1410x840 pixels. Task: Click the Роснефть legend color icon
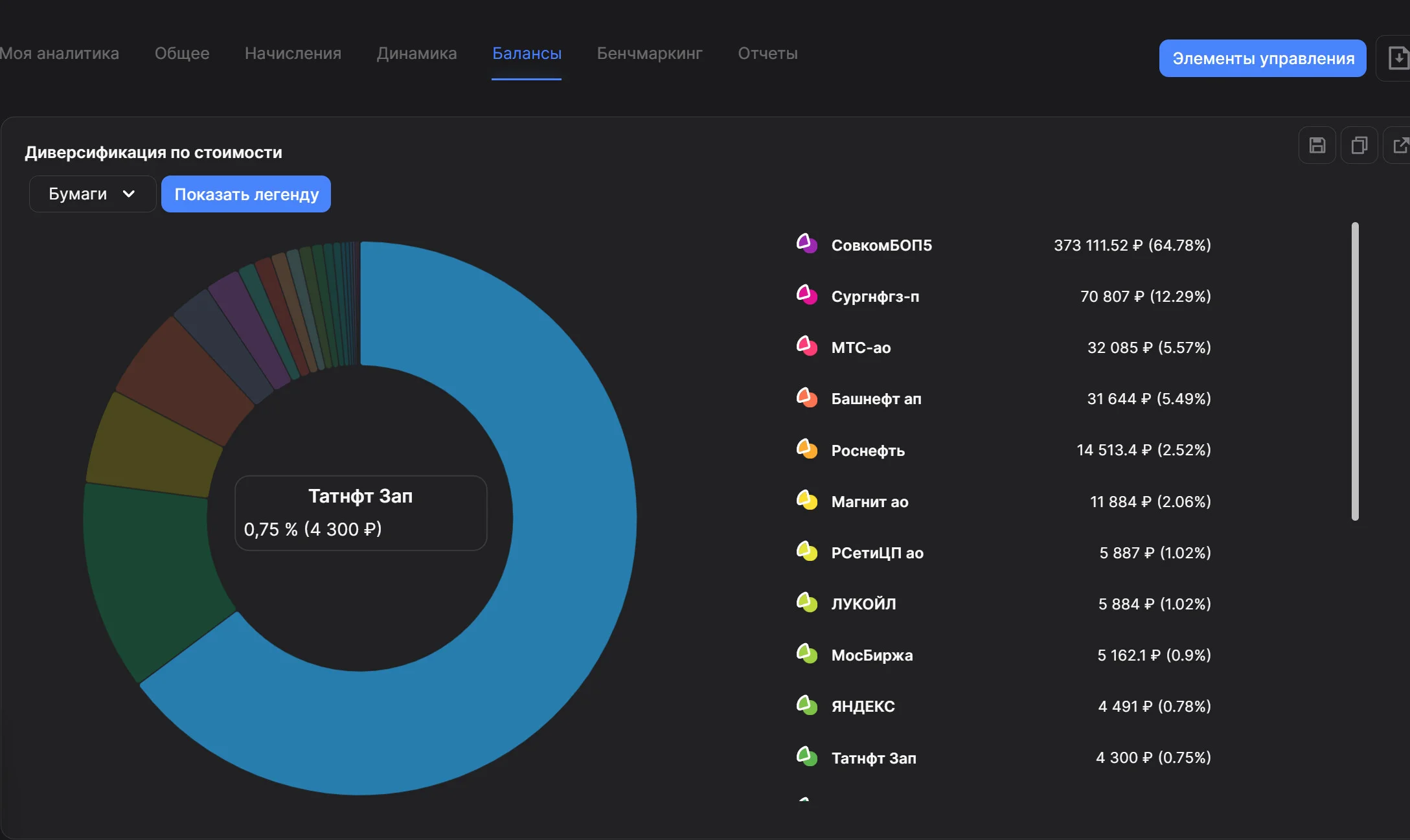pyautogui.click(x=806, y=449)
